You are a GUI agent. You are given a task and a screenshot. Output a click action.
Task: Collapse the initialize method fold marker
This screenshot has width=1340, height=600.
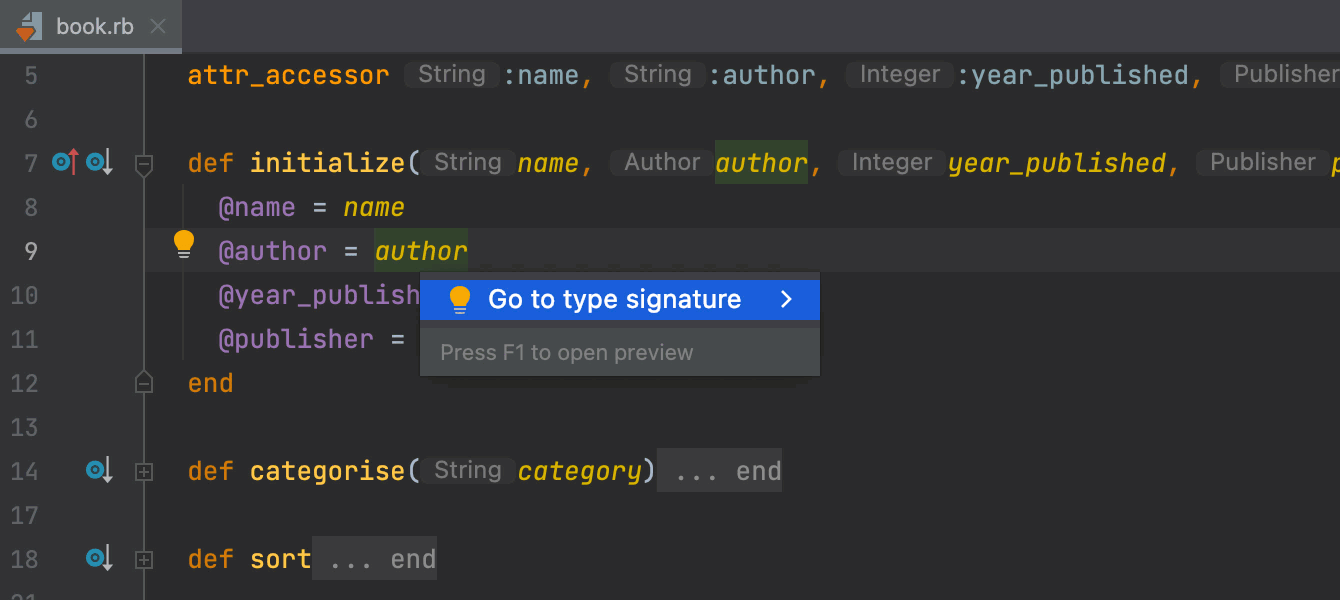[144, 163]
